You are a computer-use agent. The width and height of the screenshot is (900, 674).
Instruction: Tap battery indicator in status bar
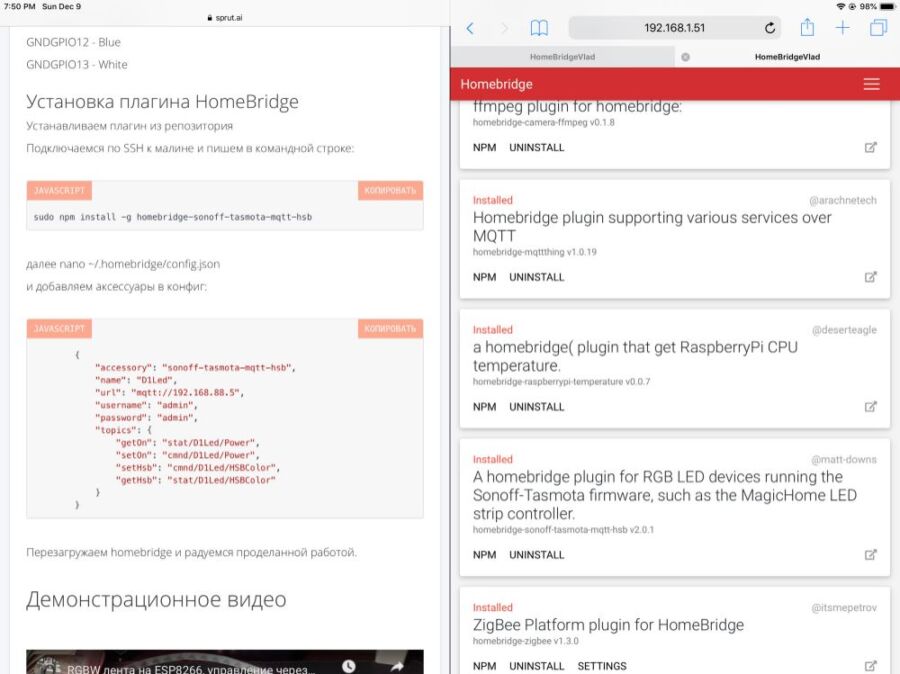(887, 6)
